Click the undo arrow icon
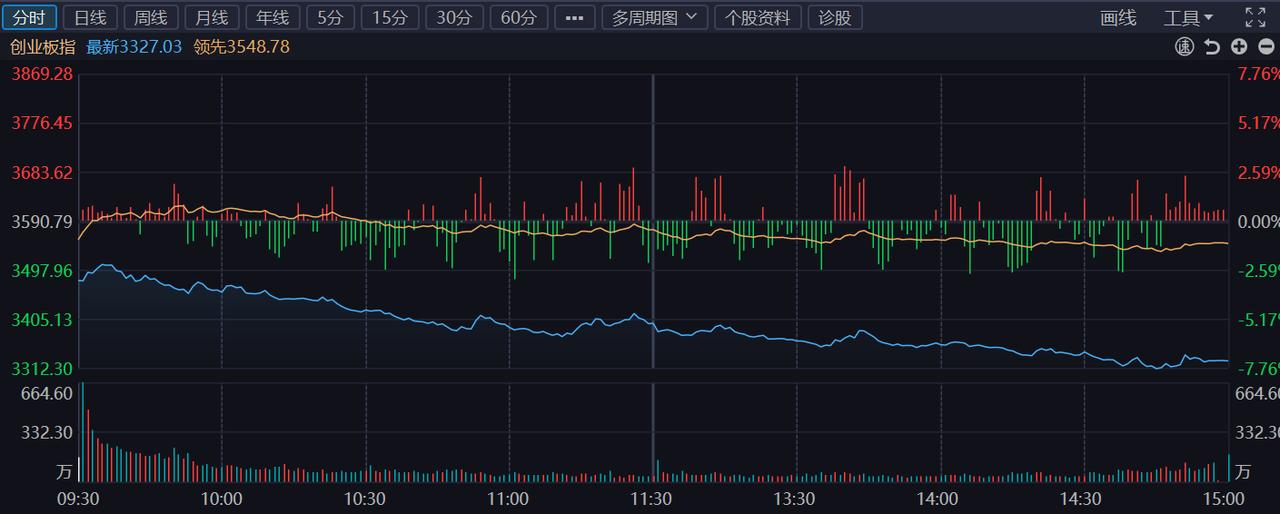Viewport: 1280px width, 514px height. coord(1212,47)
